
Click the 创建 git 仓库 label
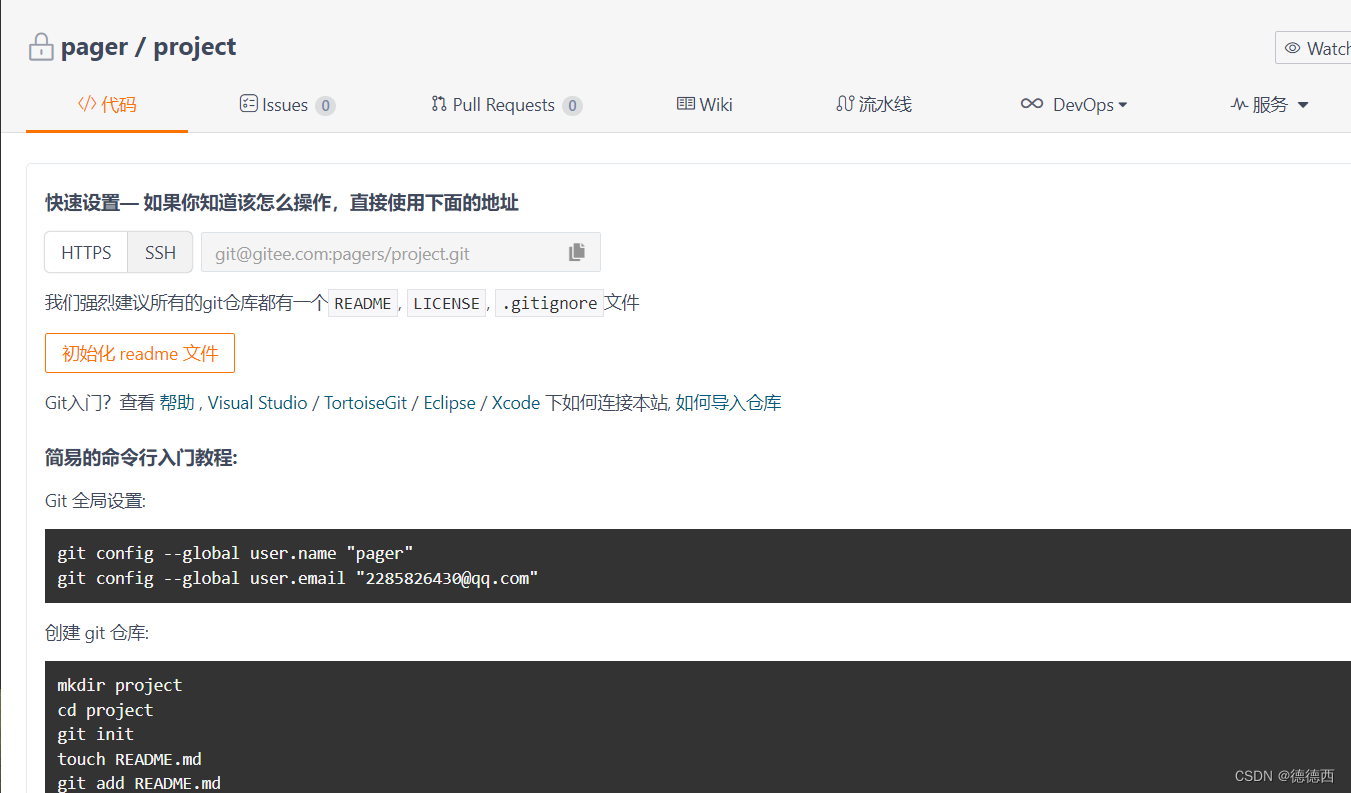[97, 633]
